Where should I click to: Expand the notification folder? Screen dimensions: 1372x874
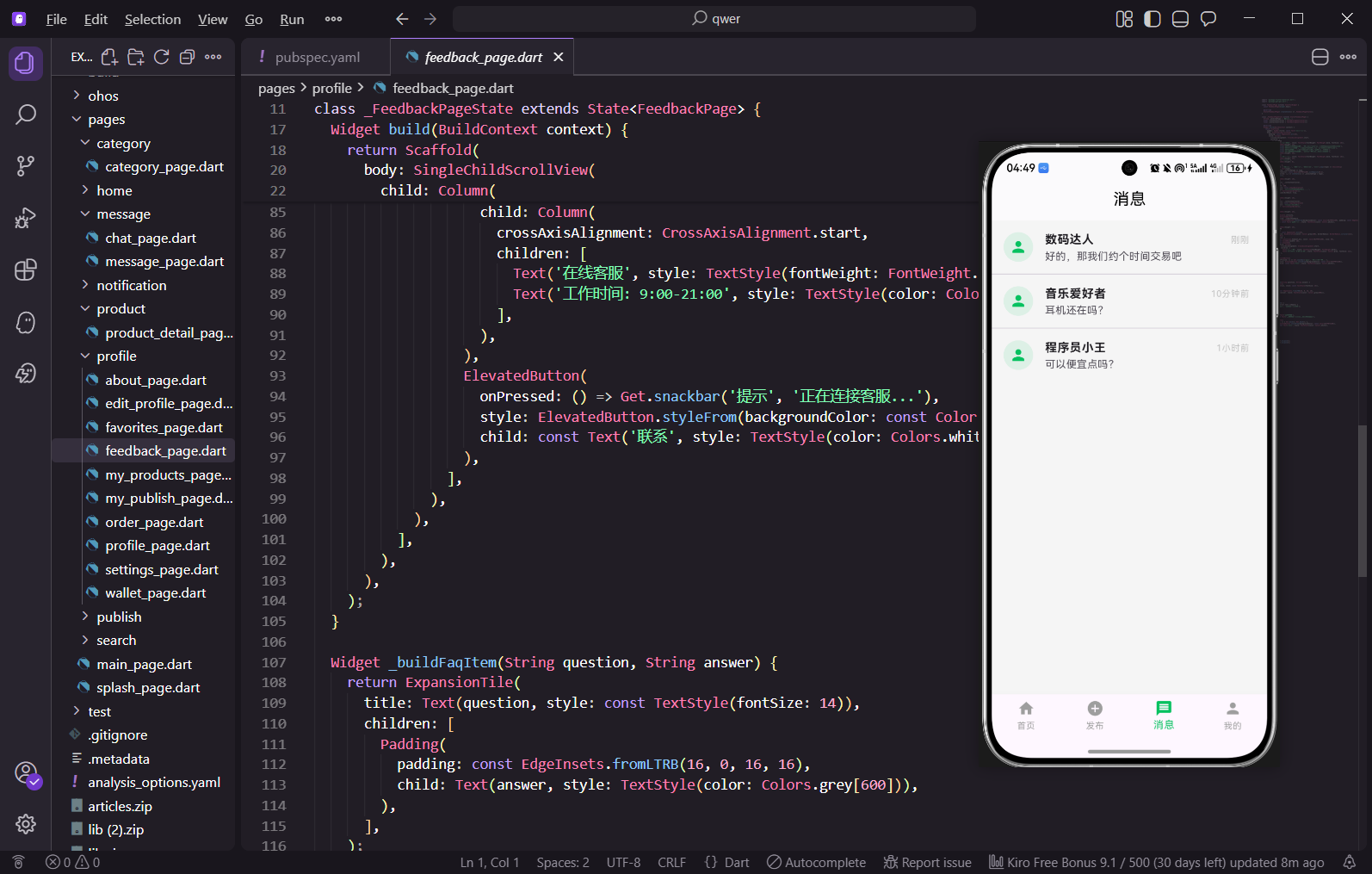click(x=144, y=285)
